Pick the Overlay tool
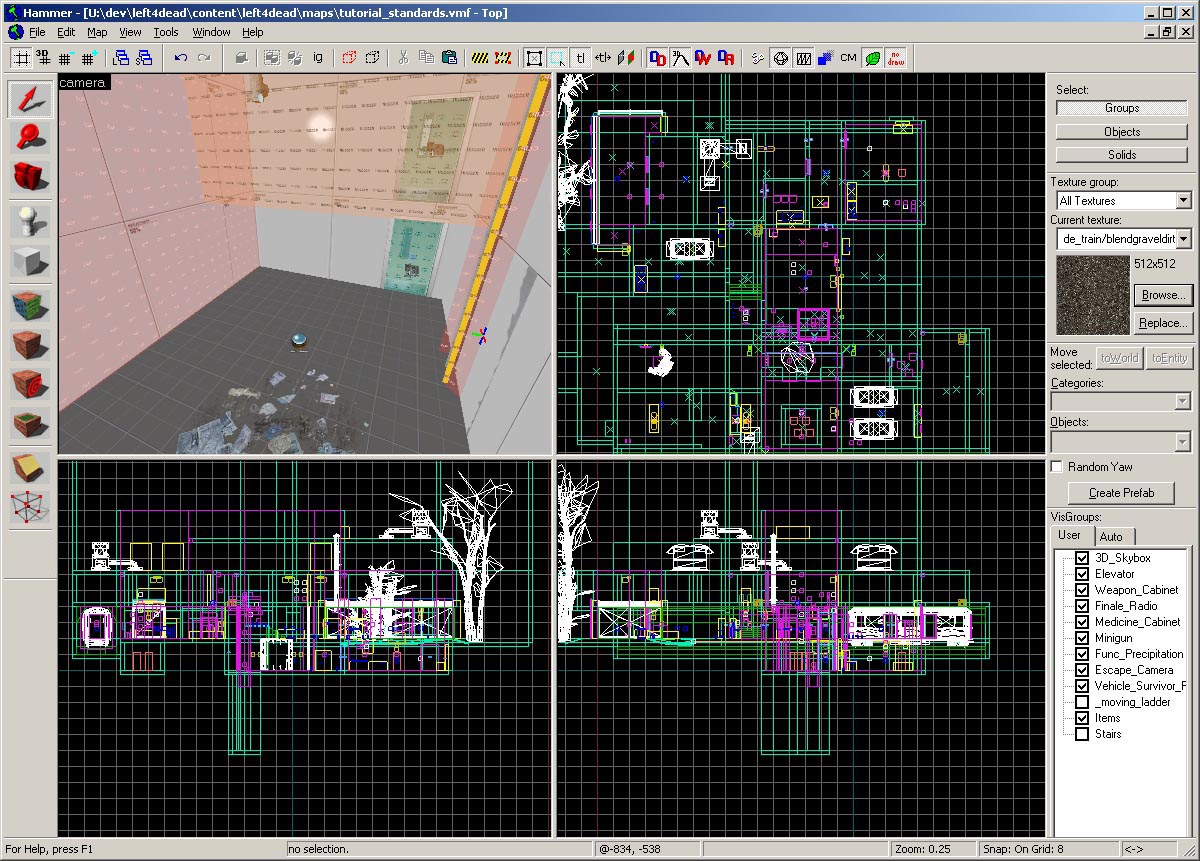This screenshot has height=861, width=1200. 30,424
